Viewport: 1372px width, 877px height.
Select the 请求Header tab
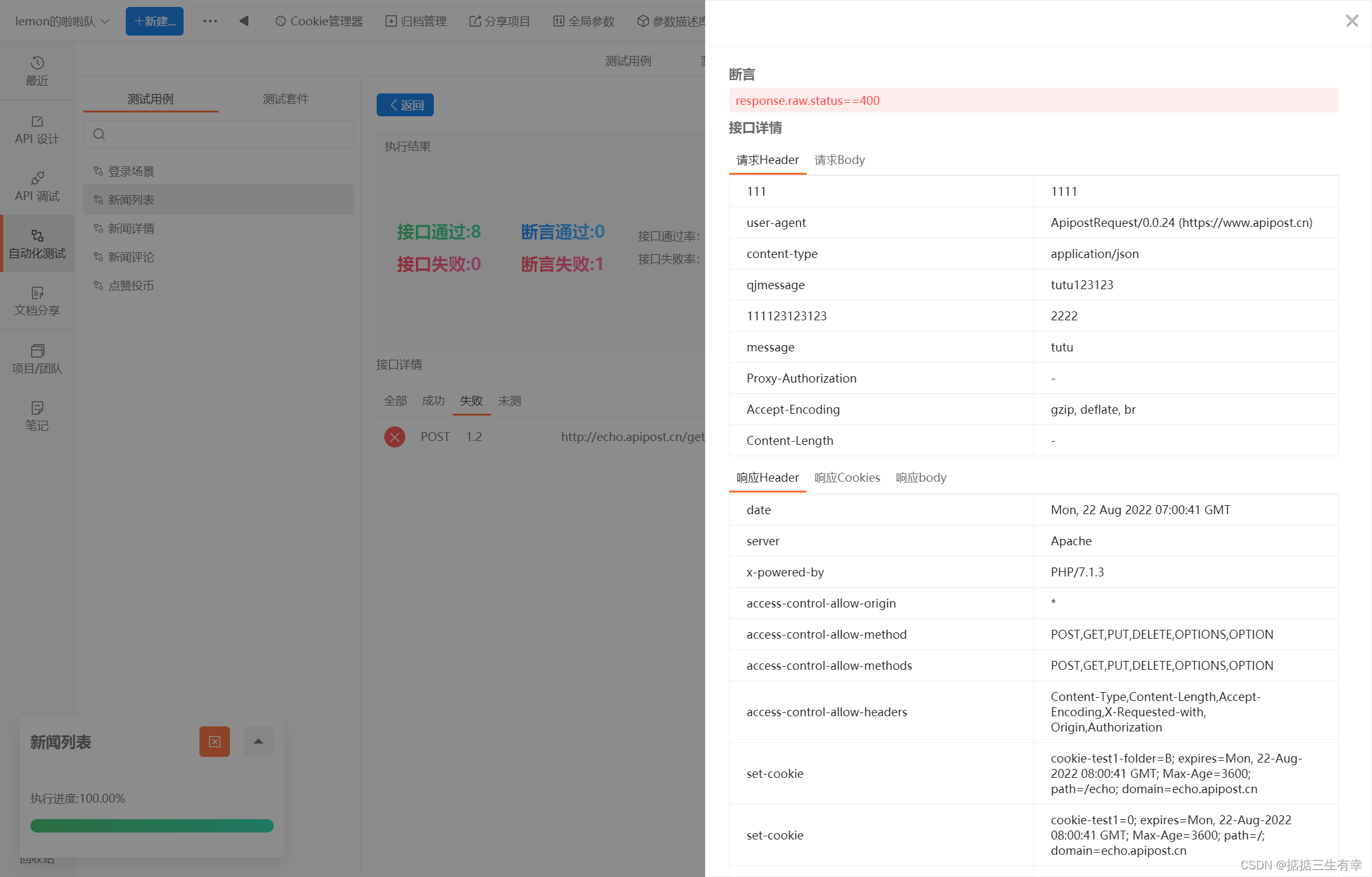coord(767,160)
